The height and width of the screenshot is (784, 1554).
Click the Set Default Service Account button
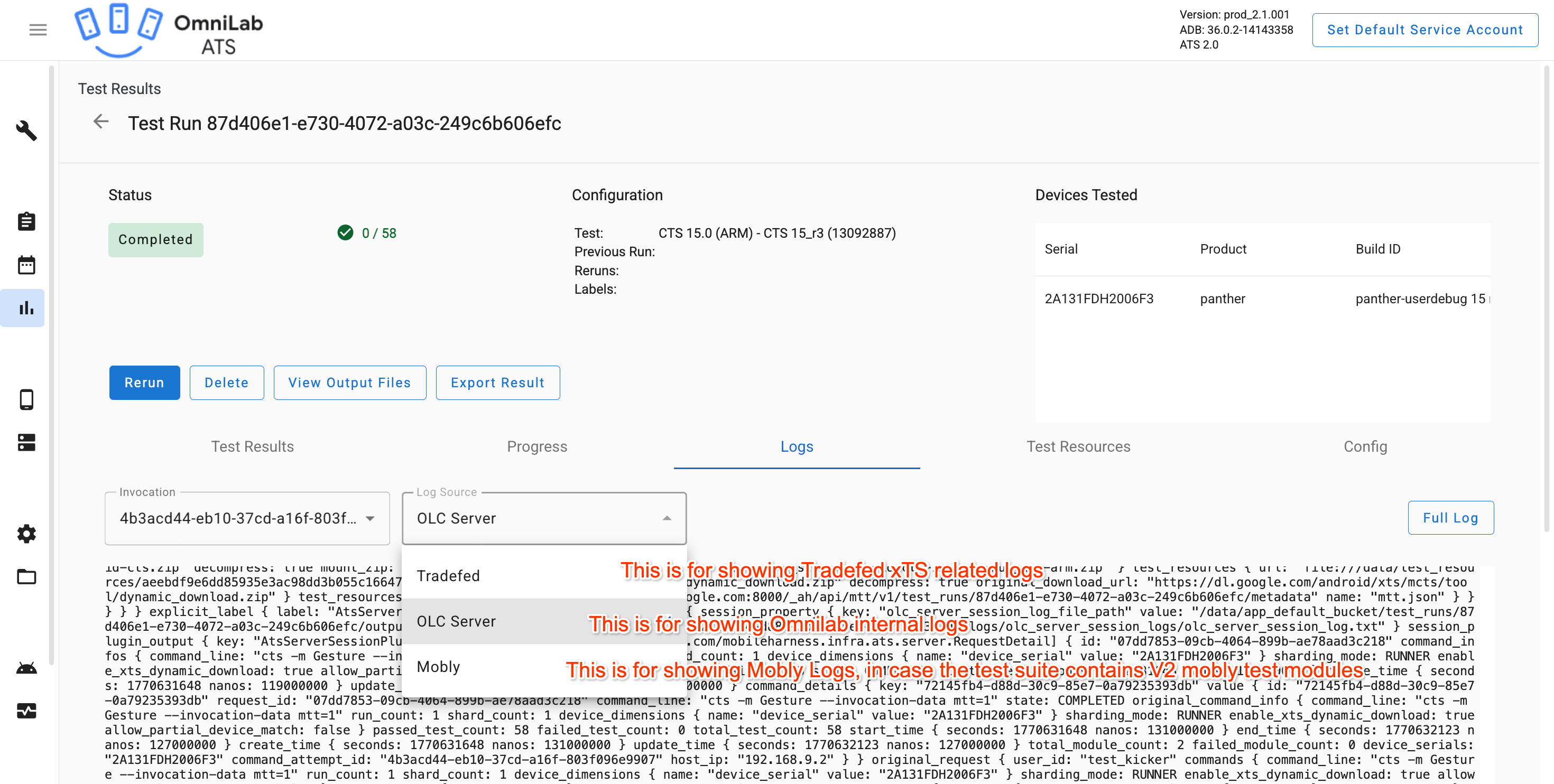(x=1424, y=30)
